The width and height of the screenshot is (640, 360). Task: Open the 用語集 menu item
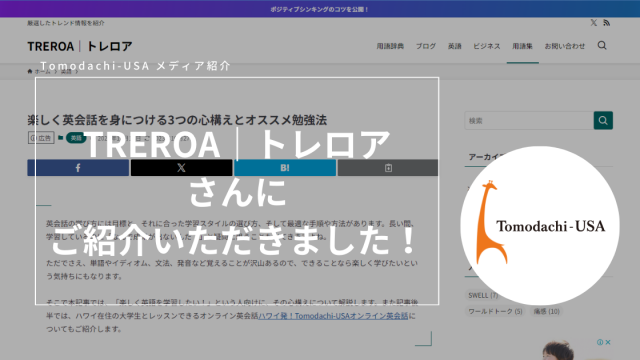click(x=522, y=46)
